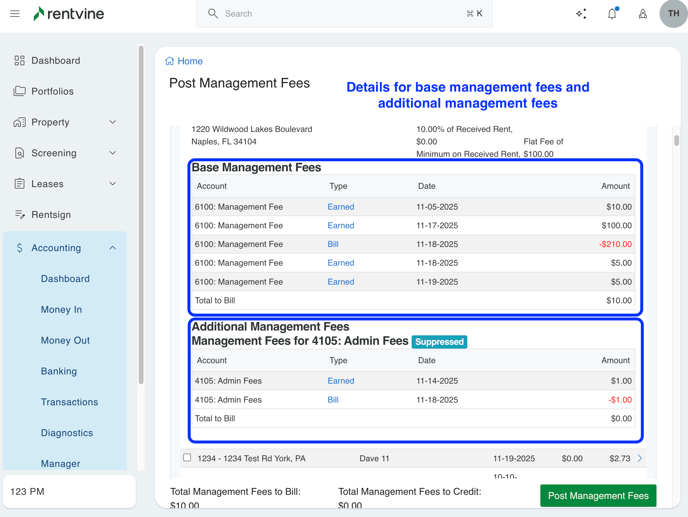
Task: Expand the Screening menu
Action: pos(112,153)
